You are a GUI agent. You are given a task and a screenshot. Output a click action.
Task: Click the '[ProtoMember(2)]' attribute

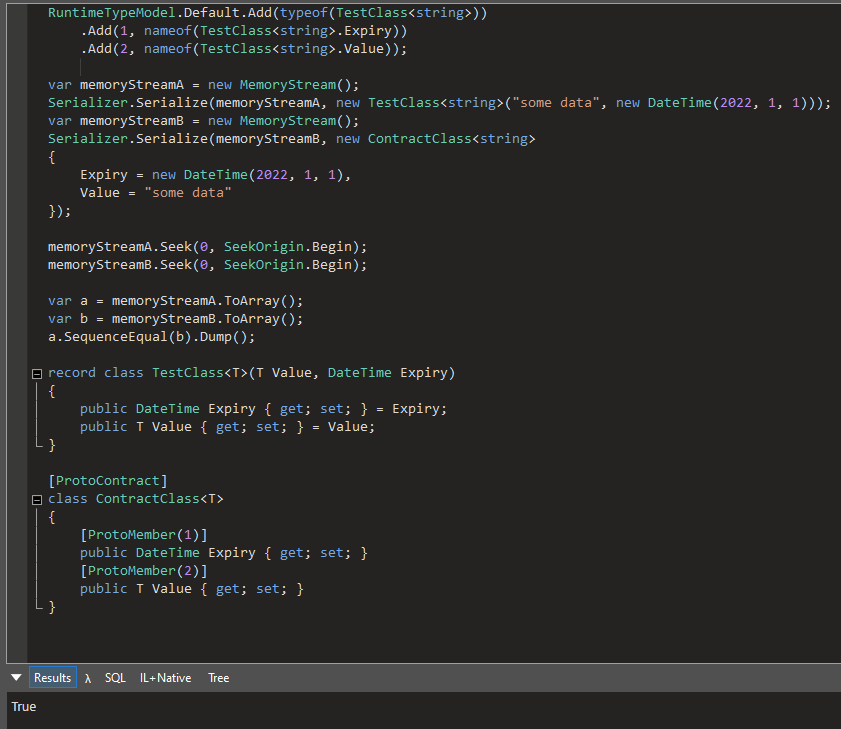click(x=144, y=571)
